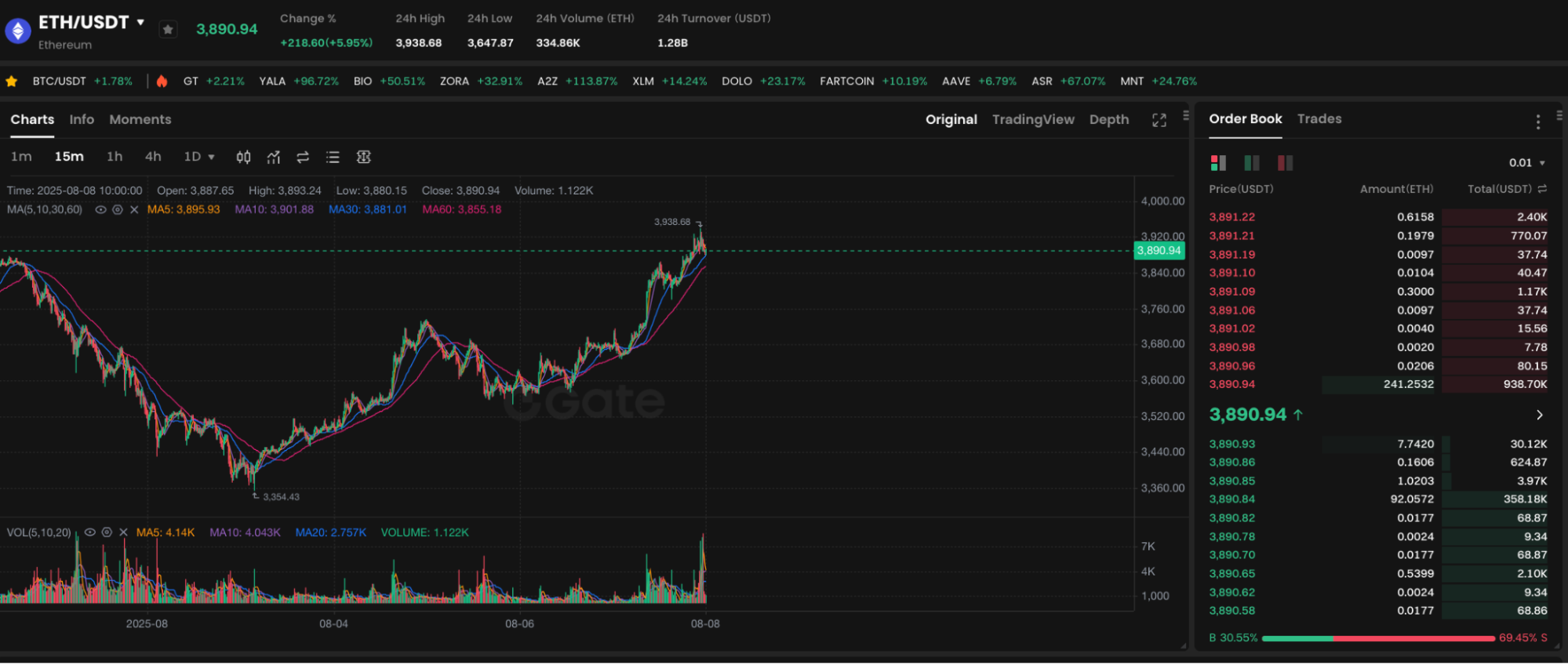Viewport: 1568px width, 664px height.
Task: Open the indicators chart icon
Action: (273, 158)
